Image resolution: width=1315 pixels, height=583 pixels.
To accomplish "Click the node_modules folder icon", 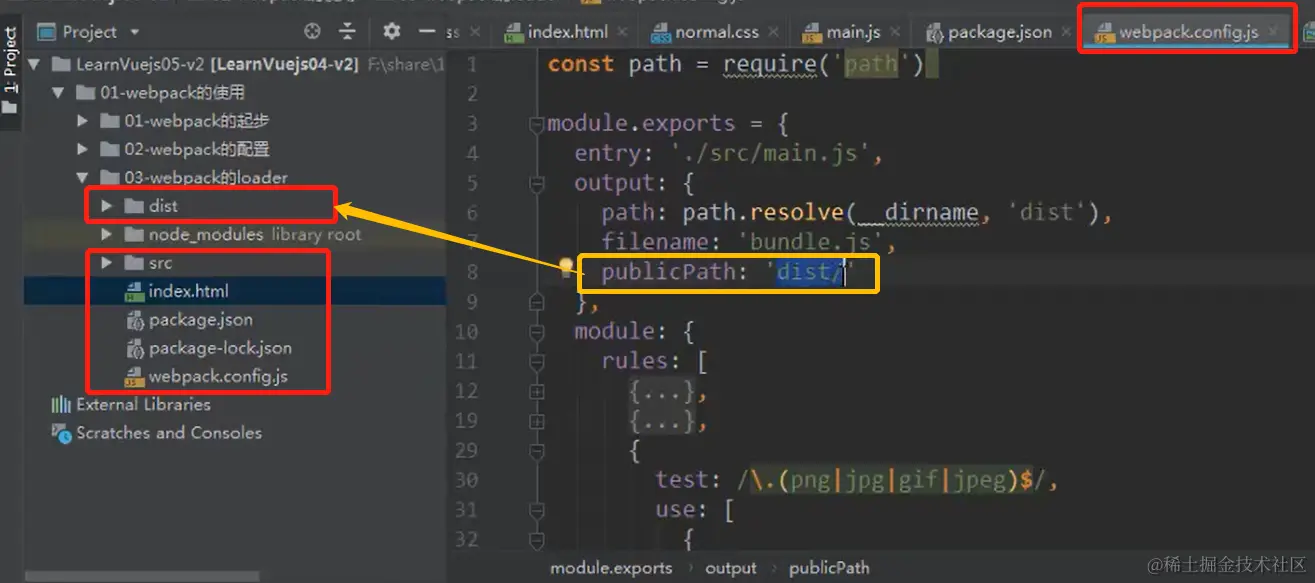I will (x=134, y=234).
